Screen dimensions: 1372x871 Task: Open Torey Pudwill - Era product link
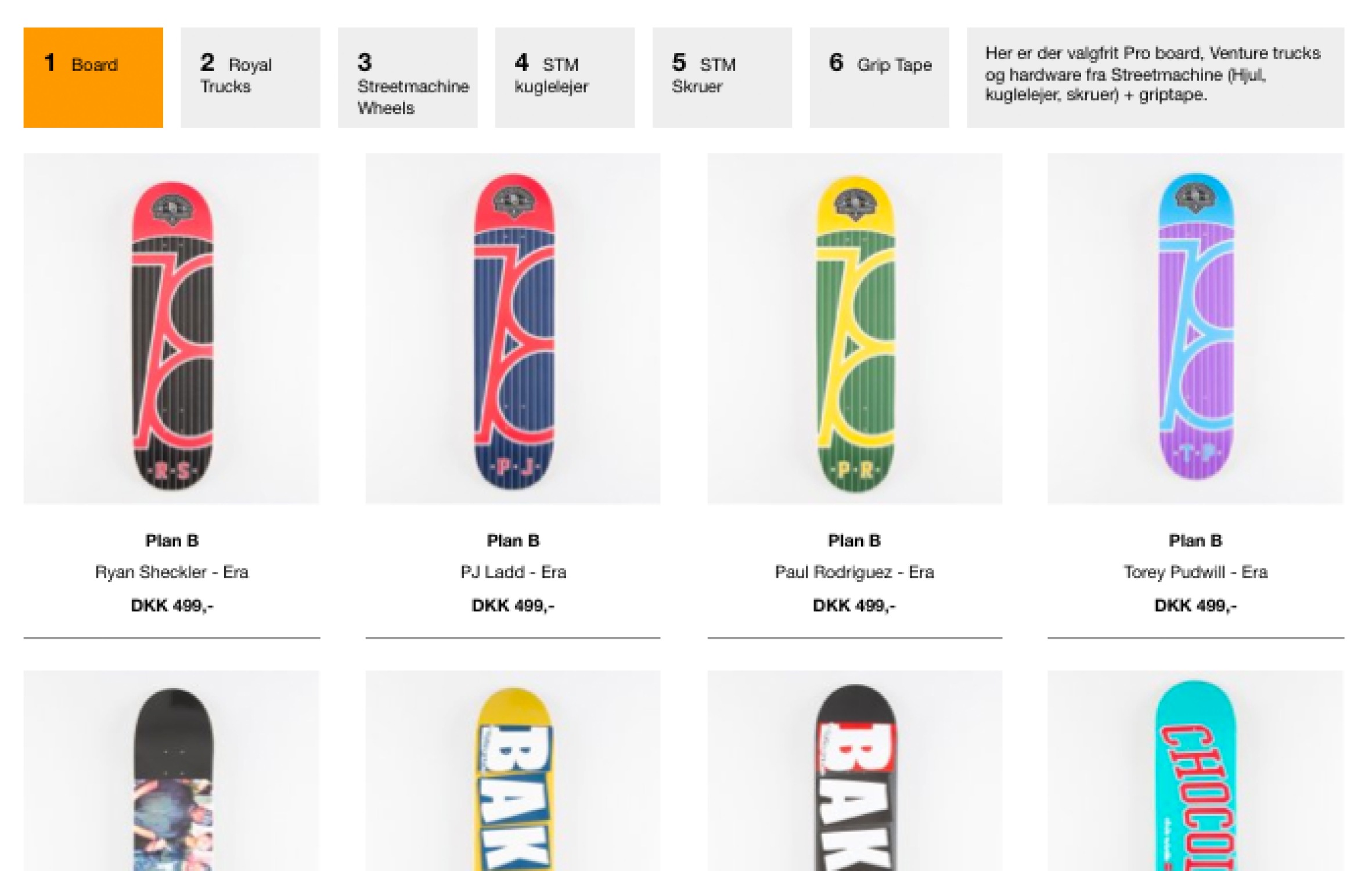tap(1195, 573)
